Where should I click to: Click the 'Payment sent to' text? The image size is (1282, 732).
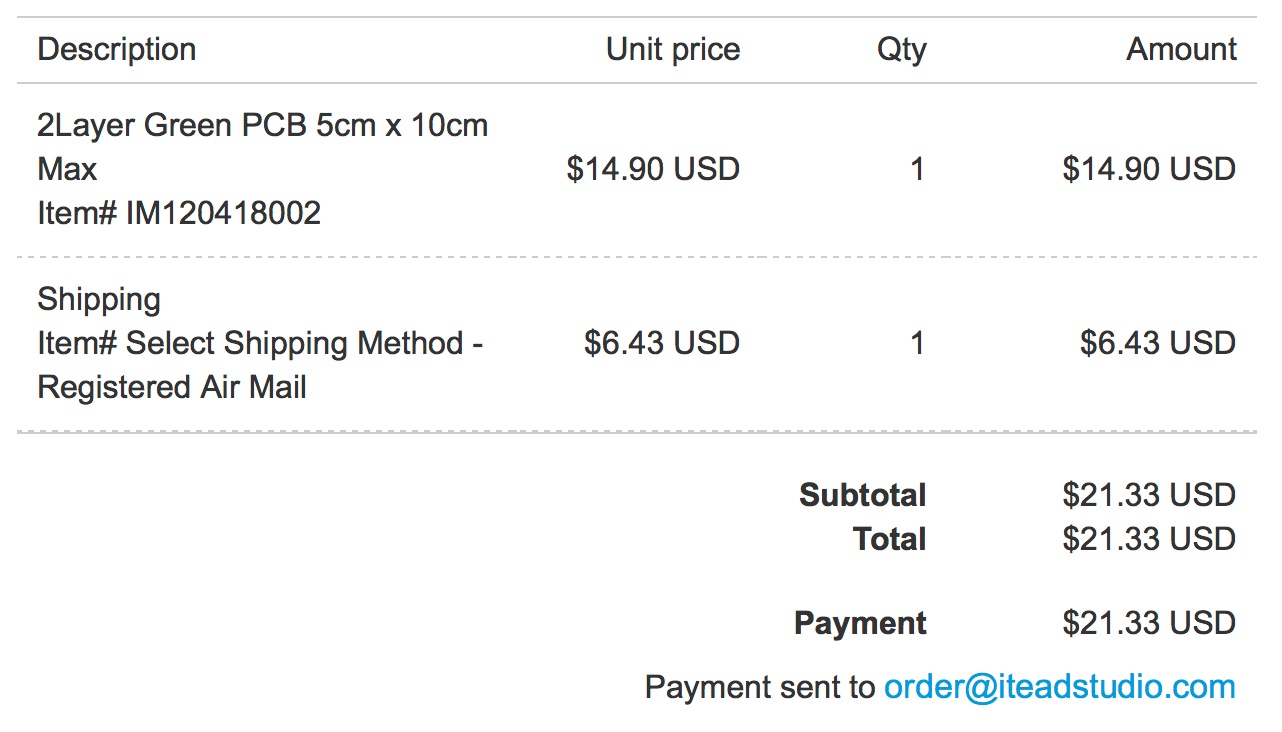(760, 687)
